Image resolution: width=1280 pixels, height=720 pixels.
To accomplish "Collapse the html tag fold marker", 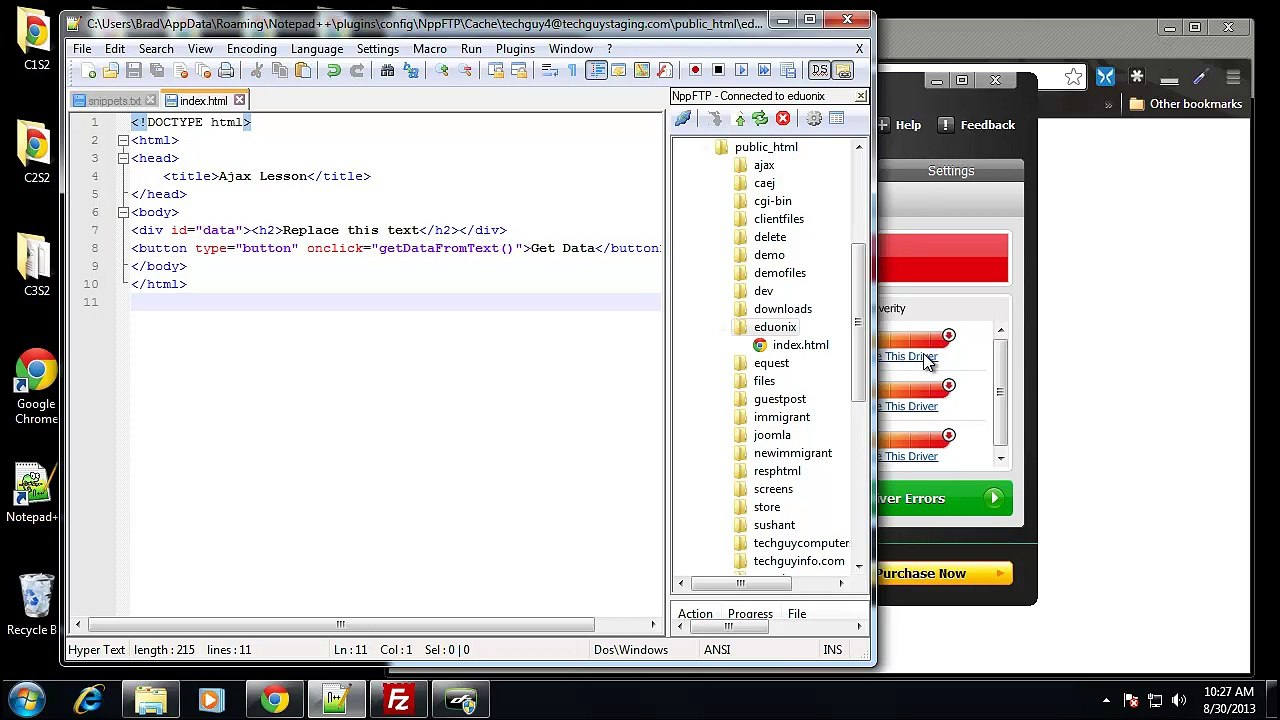I will click(123, 140).
